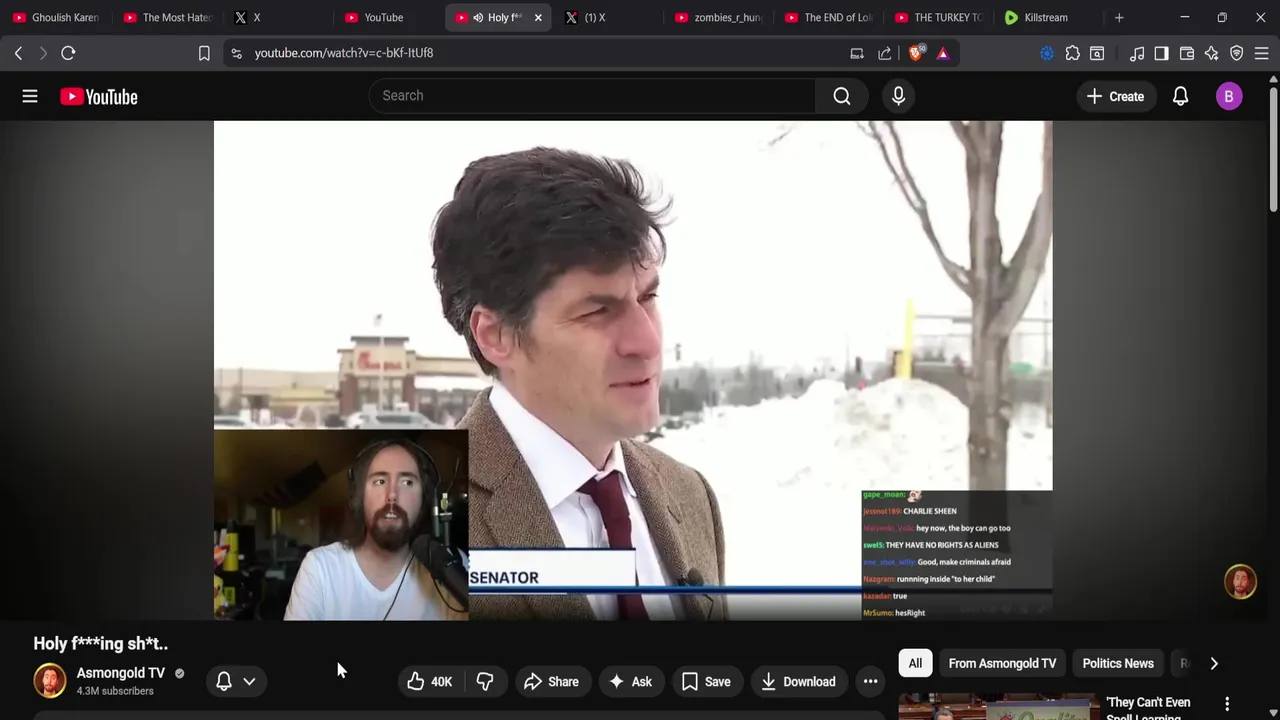Open Asmongold TV channel name link
Viewport: 1280px width, 720px height.
click(120, 673)
